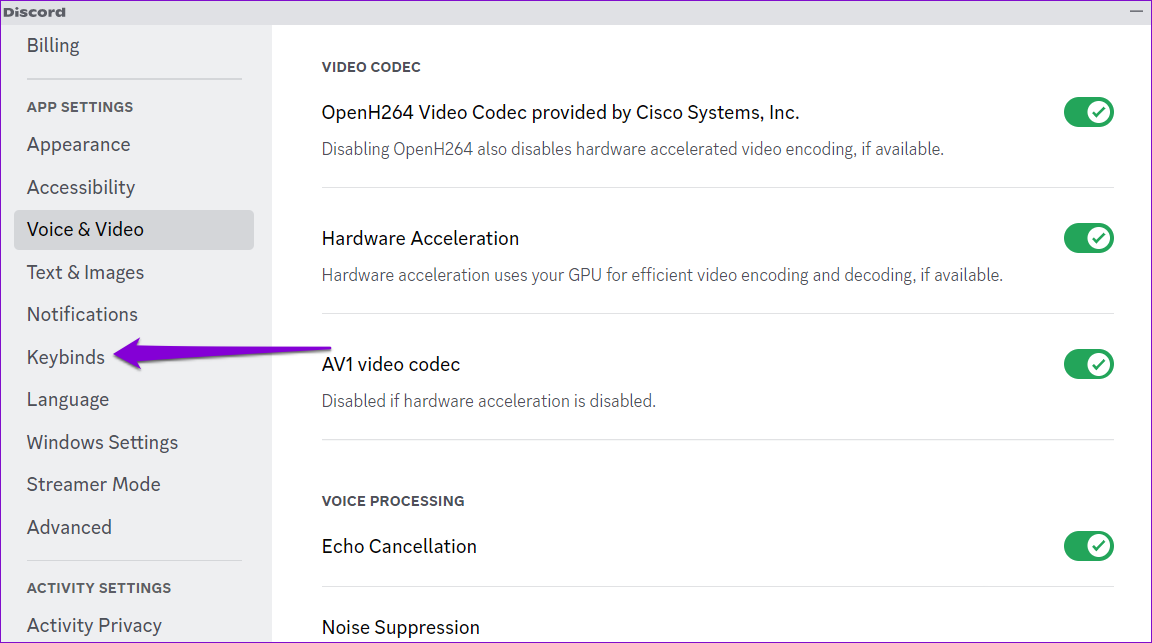The height and width of the screenshot is (643, 1152).
Task: Open the Language settings page
Action: pyautogui.click(x=68, y=399)
